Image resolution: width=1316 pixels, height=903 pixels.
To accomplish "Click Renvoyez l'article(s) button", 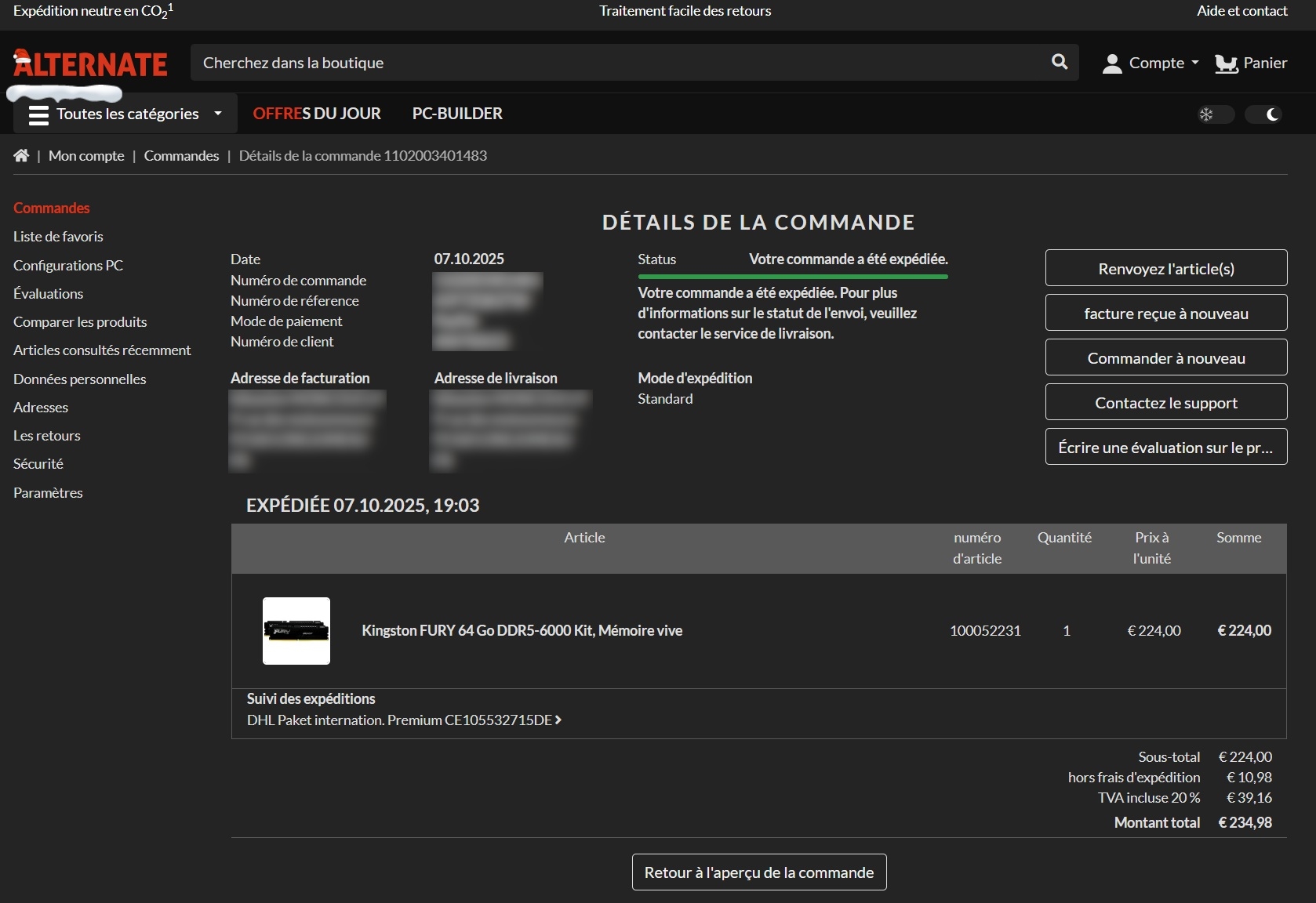I will 1165,268.
